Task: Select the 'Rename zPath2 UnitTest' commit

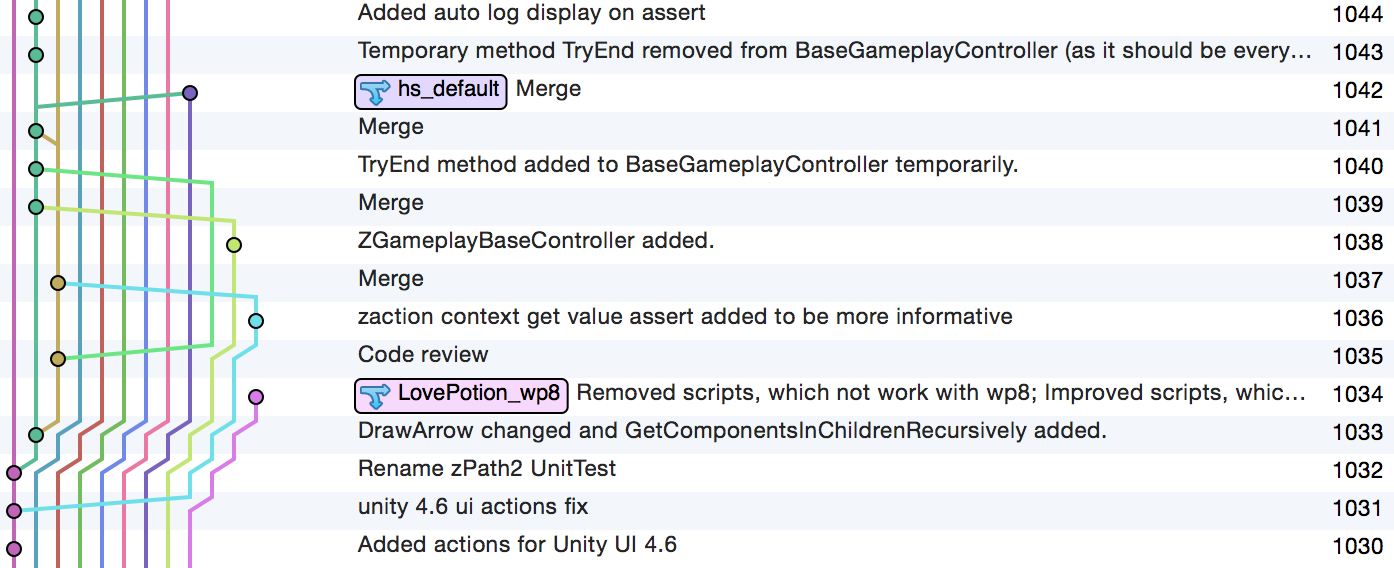Action: coord(487,469)
